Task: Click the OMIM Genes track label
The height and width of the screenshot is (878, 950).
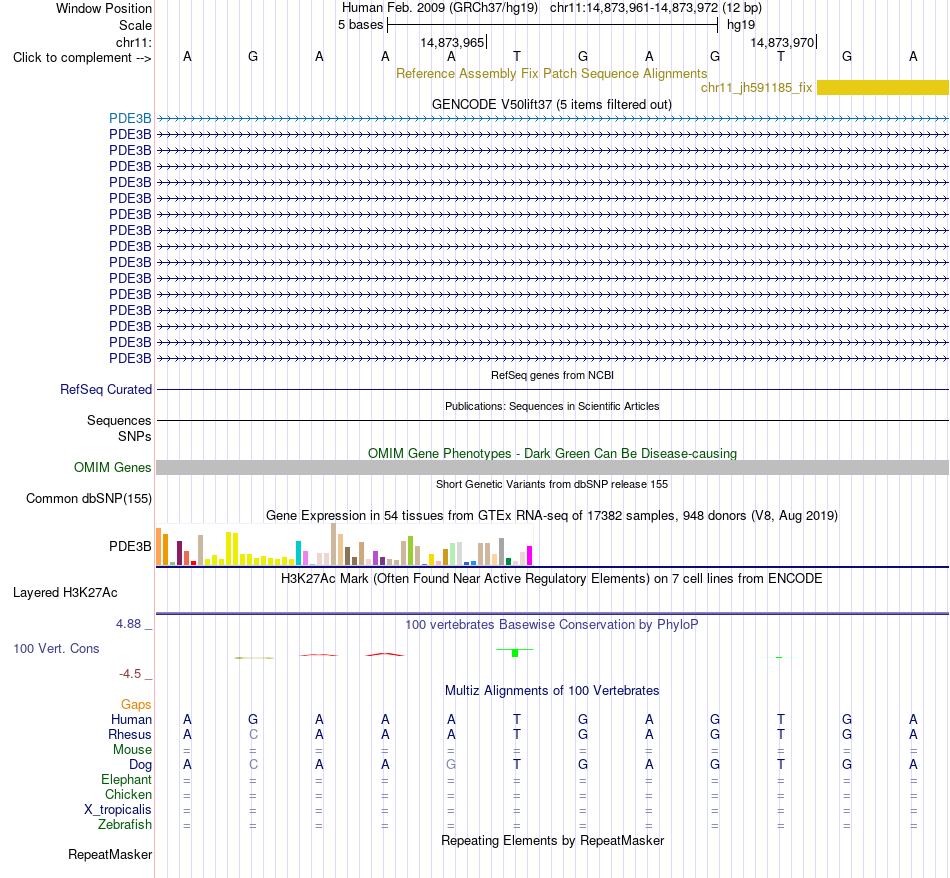Action: pos(112,467)
